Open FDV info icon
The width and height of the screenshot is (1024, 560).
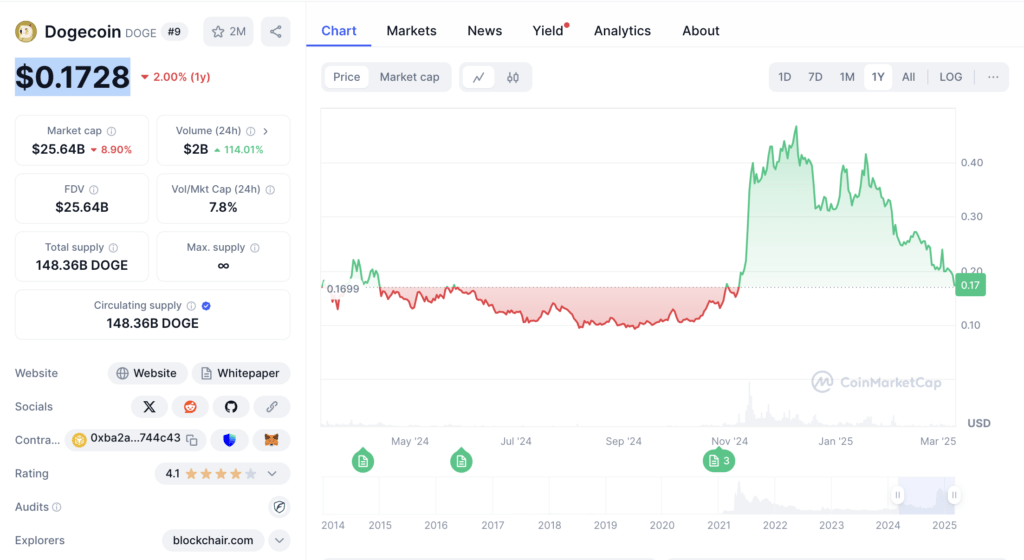tap(94, 189)
